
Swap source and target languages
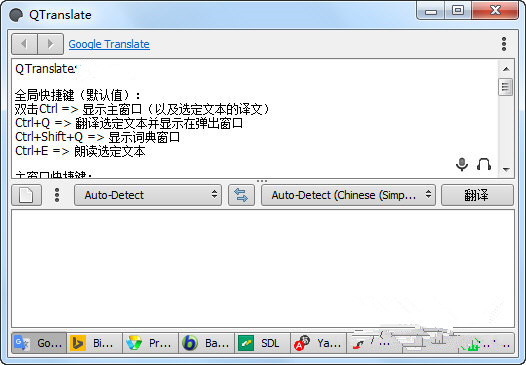[x=241, y=195]
